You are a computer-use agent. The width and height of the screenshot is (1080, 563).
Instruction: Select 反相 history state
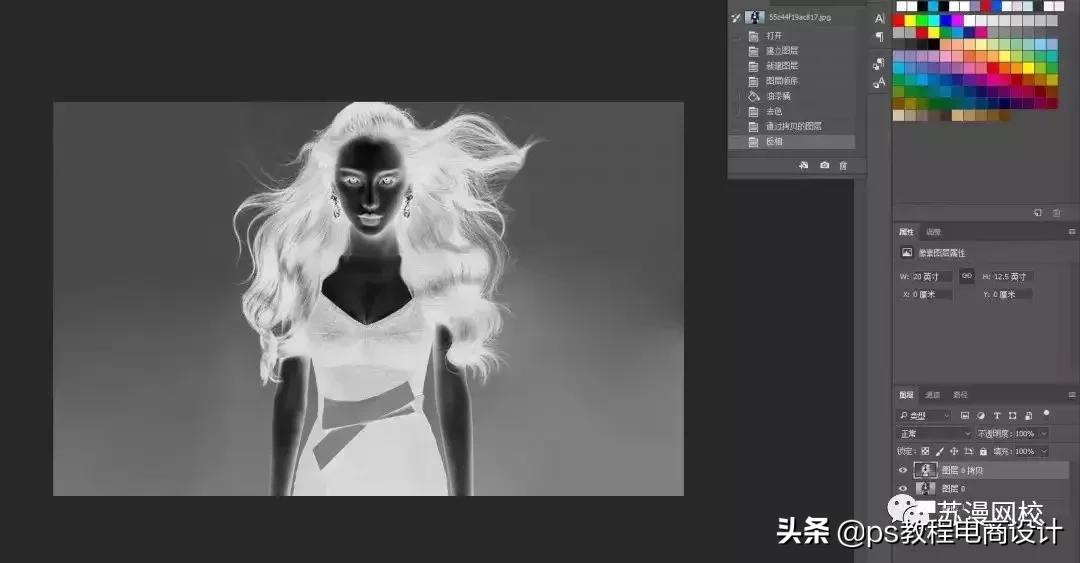tap(792, 141)
